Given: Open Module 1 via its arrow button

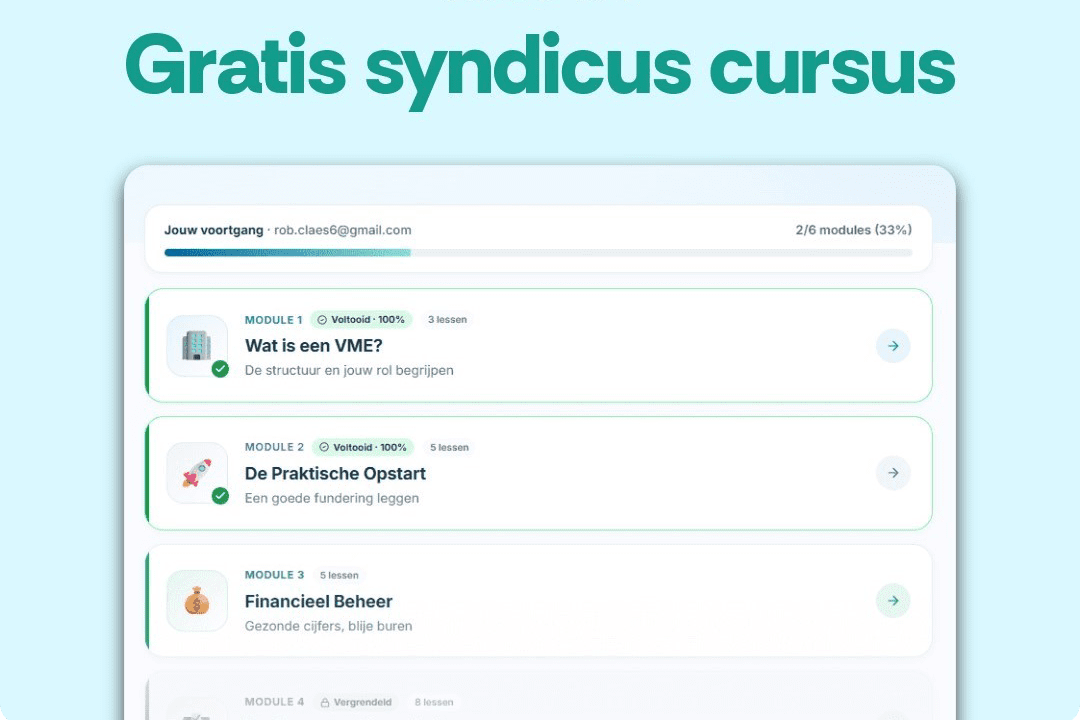Looking at the screenshot, I should (893, 346).
